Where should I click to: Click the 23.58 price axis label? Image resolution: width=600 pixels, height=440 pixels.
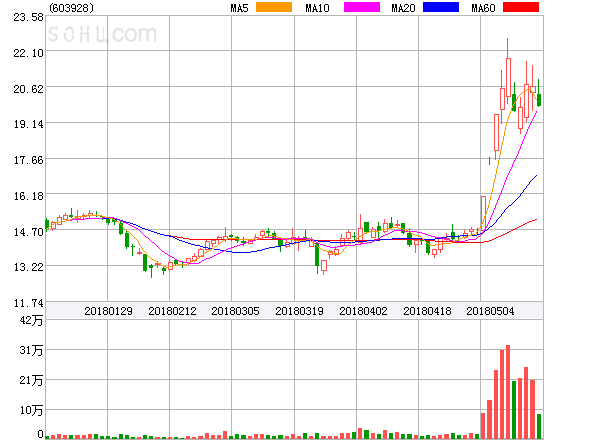(x=28, y=17)
